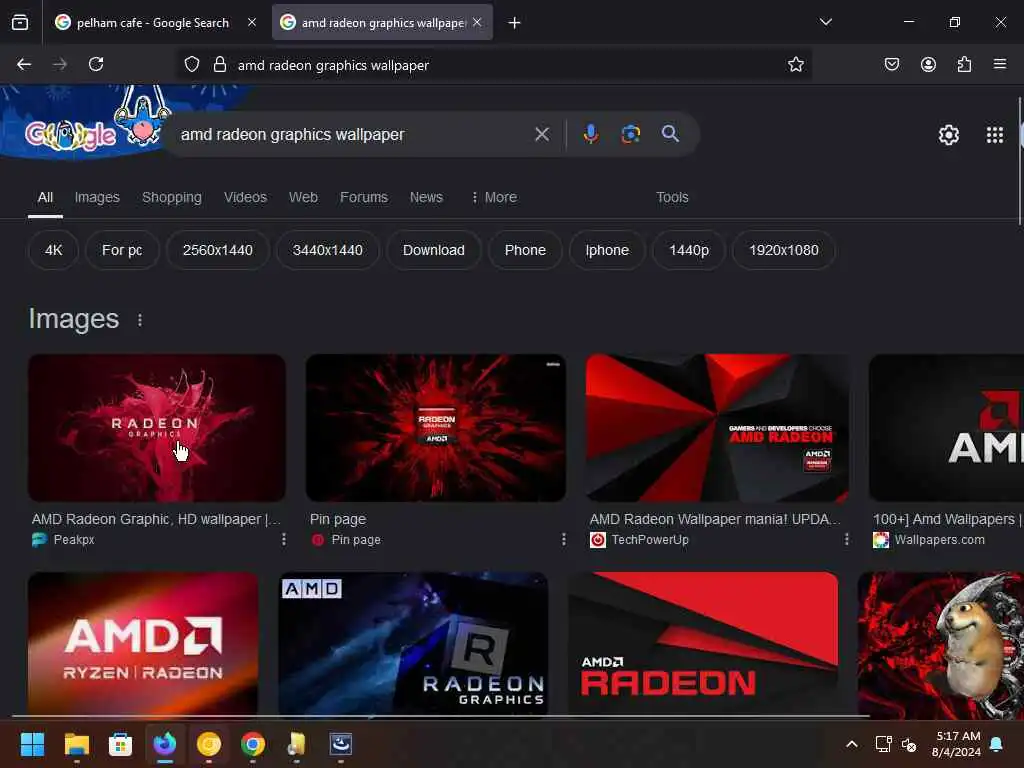The width and height of the screenshot is (1024, 768).
Task: Open the Google apps grid
Action: coord(995,135)
